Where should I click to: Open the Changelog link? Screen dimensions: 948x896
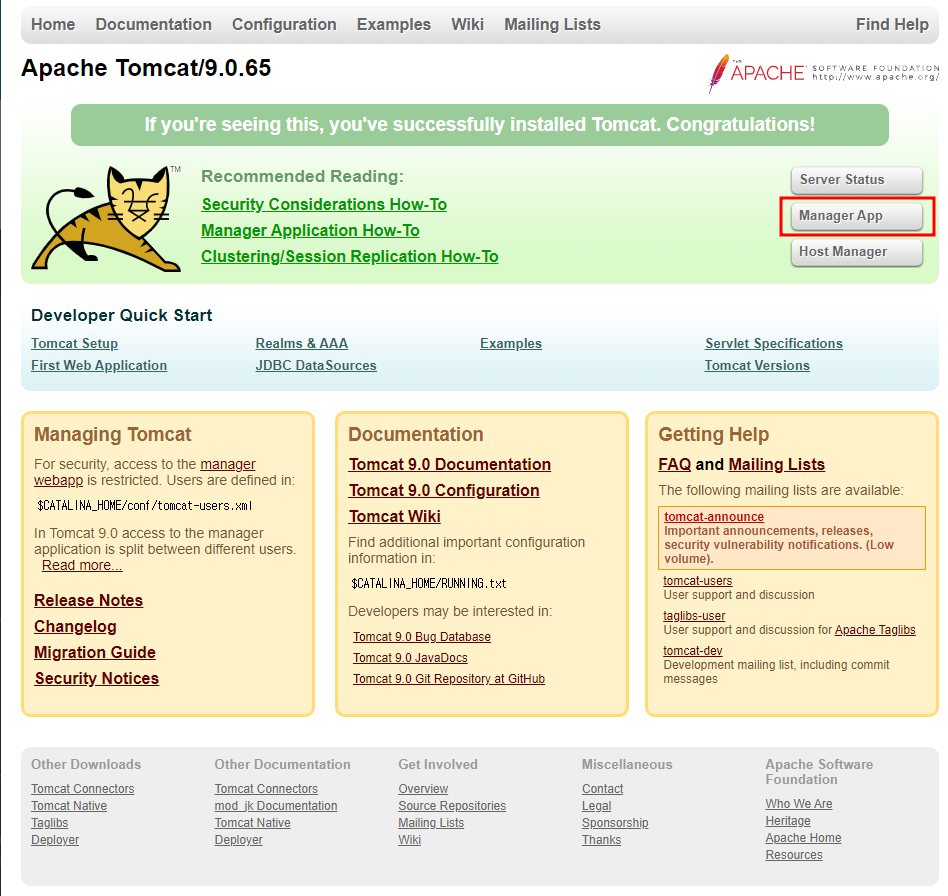click(x=75, y=626)
